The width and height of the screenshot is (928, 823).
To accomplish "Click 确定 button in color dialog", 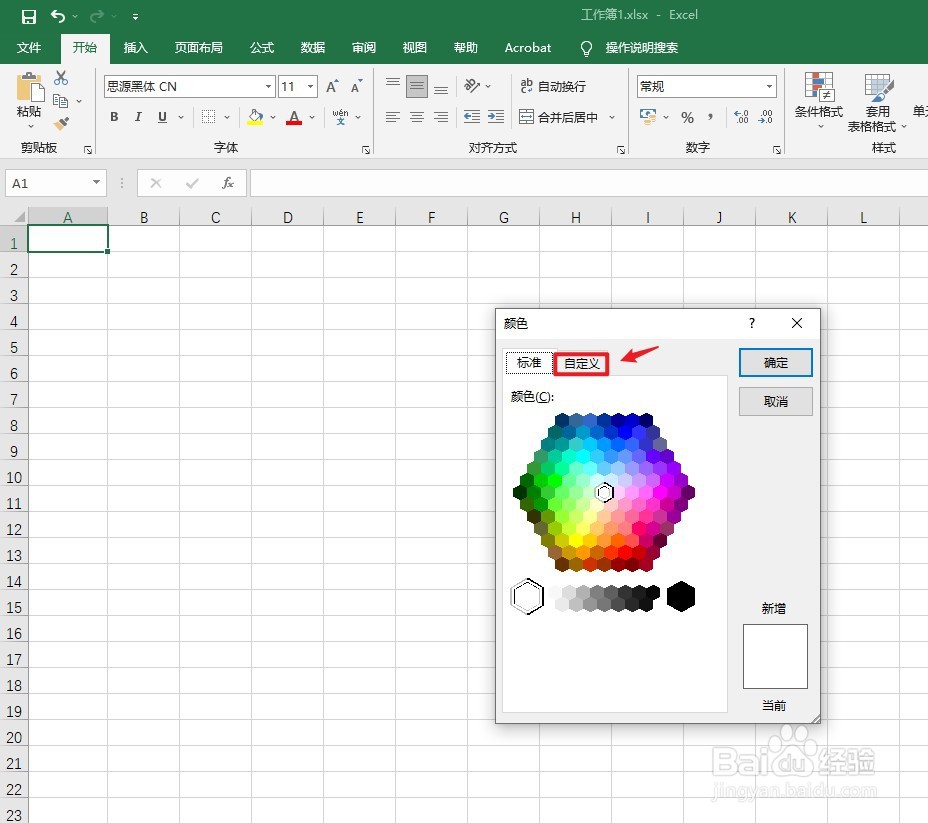I will [775, 363].
